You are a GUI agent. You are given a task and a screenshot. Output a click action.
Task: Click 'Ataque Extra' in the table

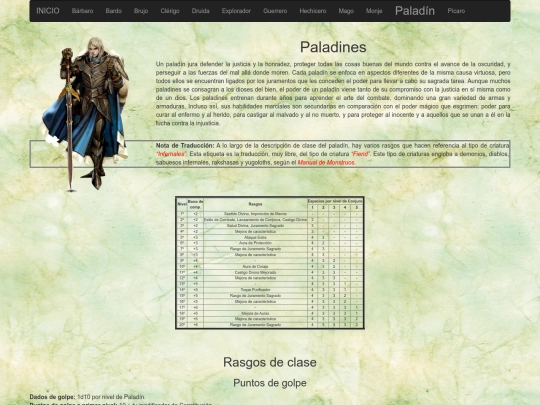[x=255, y=237]
